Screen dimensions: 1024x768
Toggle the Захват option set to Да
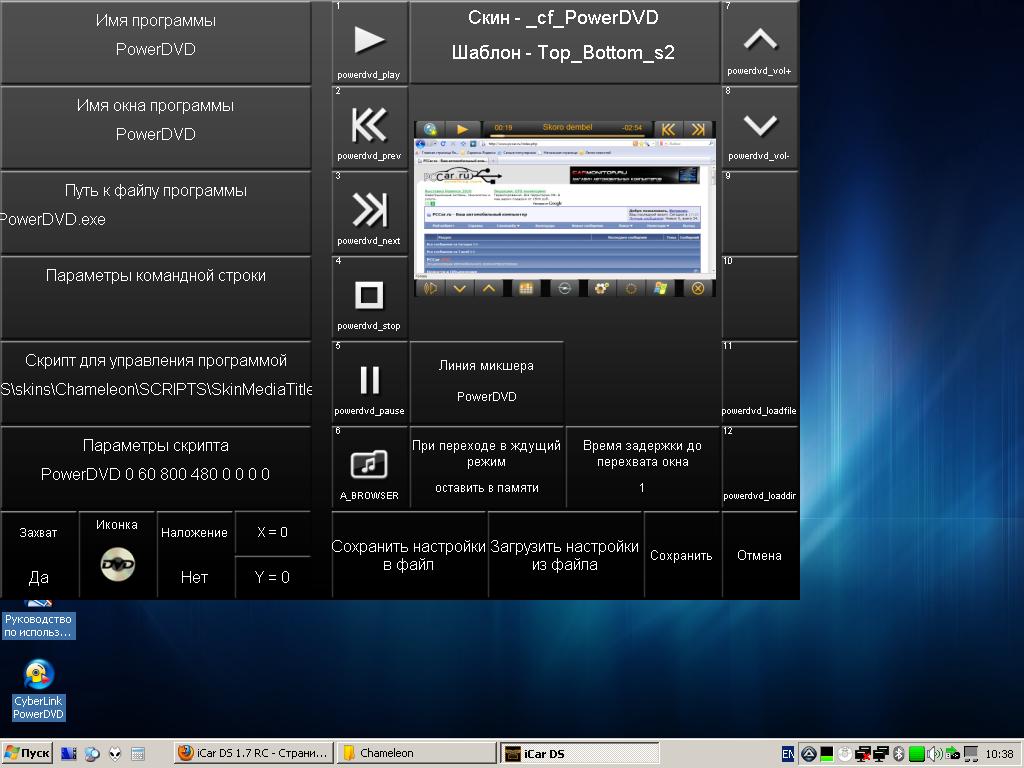tap(39, 555)
